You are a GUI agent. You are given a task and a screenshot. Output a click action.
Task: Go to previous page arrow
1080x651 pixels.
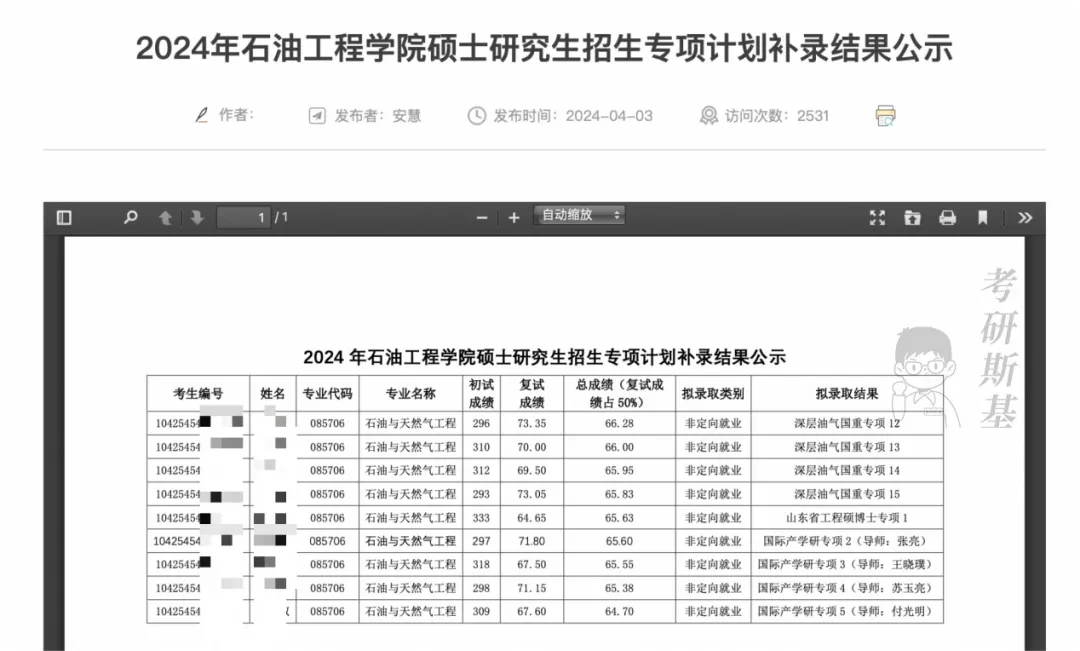(x=165, y=217)
